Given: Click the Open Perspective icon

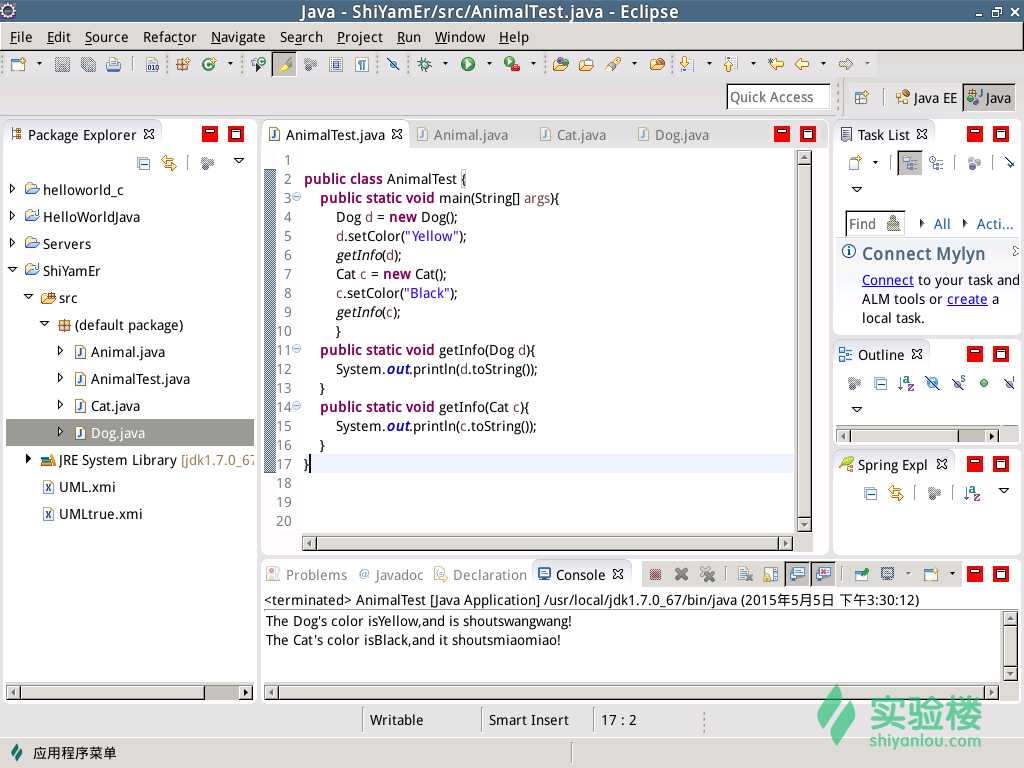Looking at the screenshot, I should click(x=861, y=97).
